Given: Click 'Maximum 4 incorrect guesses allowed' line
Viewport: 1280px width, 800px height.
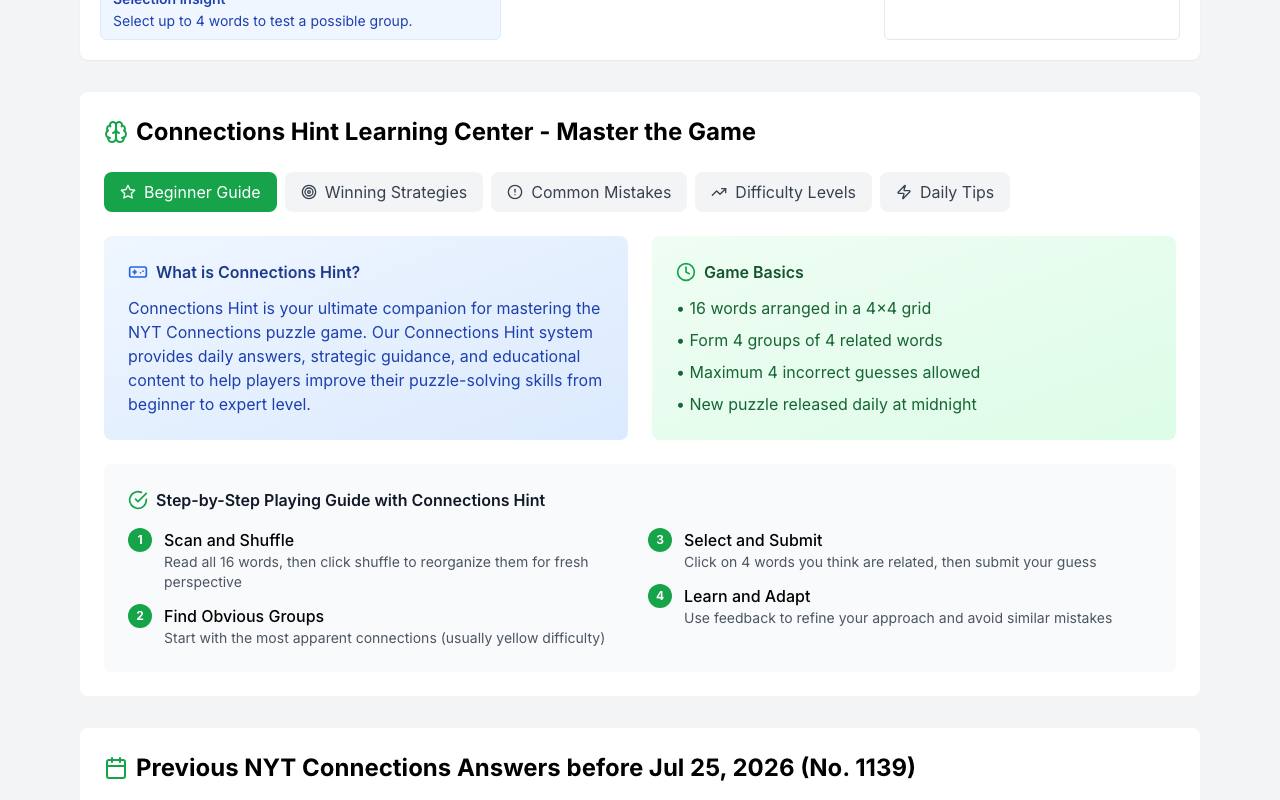Looking at the screenshot, I should pos(828,372).
